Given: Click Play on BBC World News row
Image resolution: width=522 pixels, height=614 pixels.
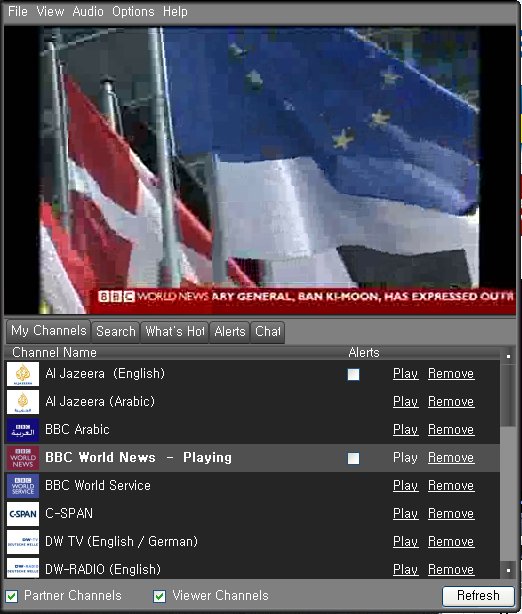Looking at the screenshot, I should point(406,458).
